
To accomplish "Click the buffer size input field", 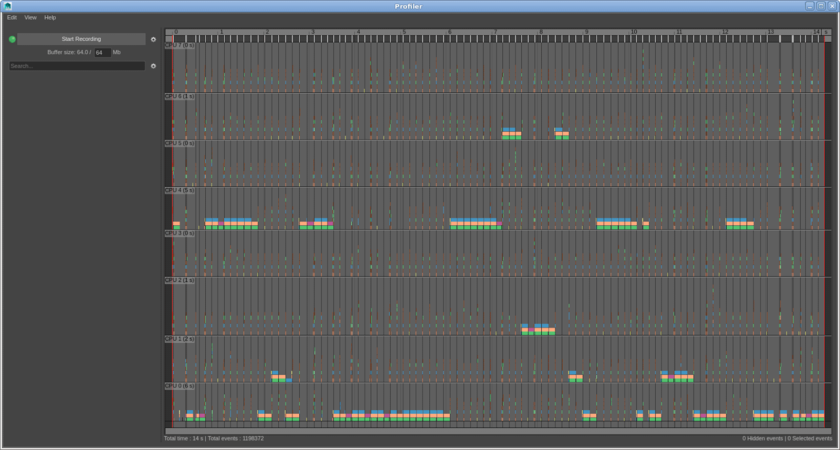I will 101,52.
